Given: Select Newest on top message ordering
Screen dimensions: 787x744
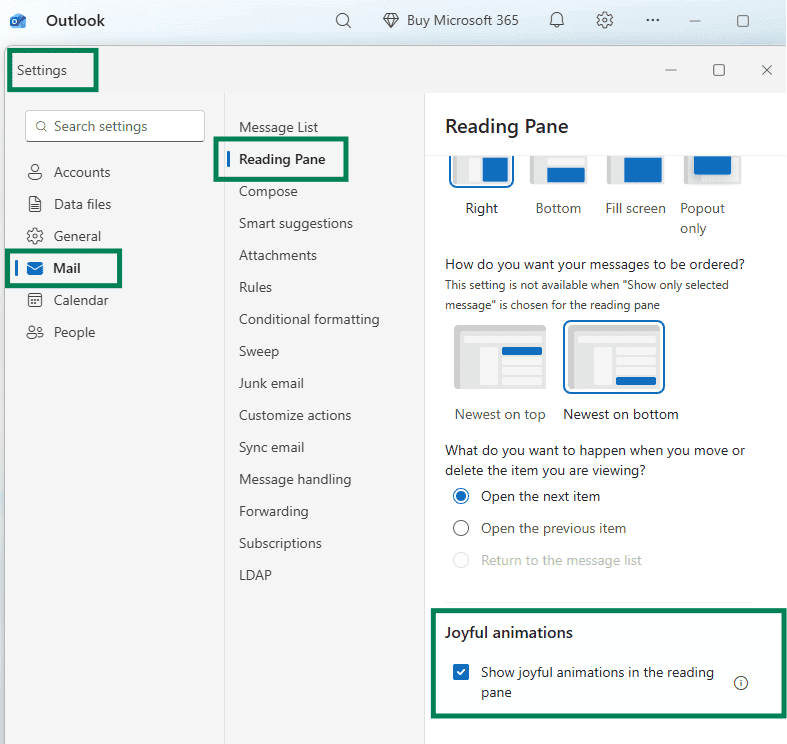Looking at the screenshot, I should point(500,357).
